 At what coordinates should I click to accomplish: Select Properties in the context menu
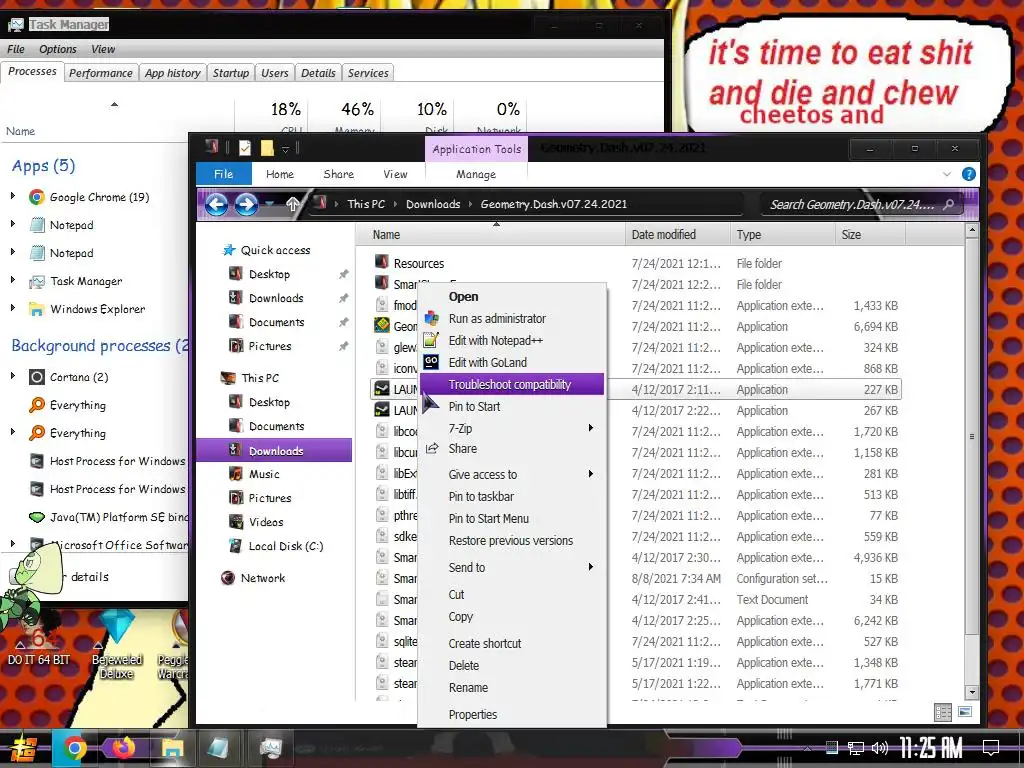512,714
